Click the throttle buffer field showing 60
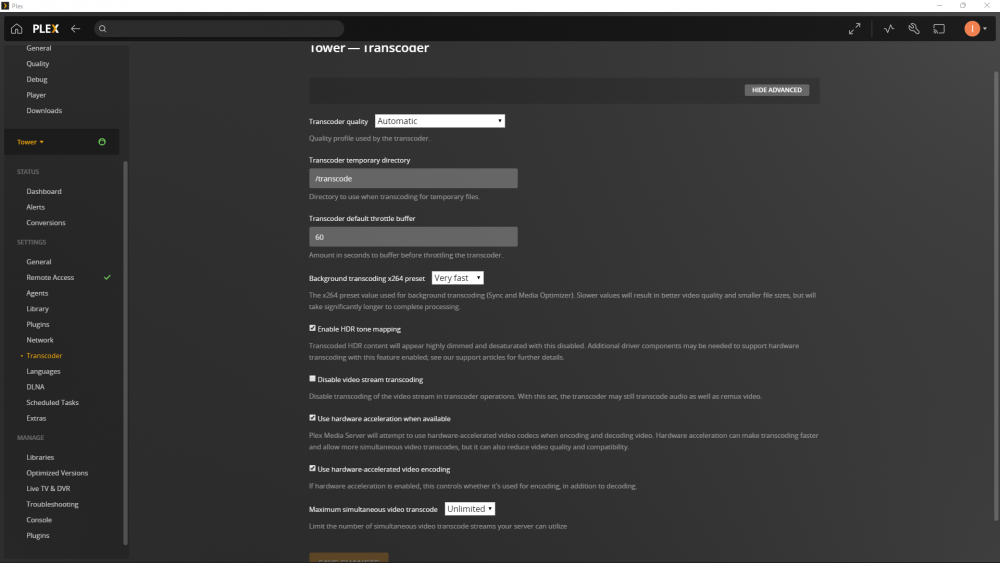This screenshot has height=563, width=1000. pos(413,237)
